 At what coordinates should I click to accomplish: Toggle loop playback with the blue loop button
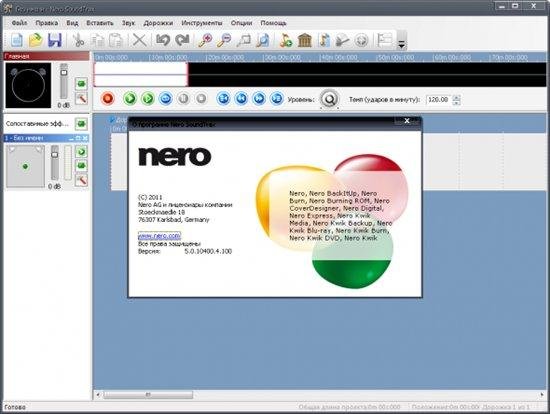[x=166, y=99]
